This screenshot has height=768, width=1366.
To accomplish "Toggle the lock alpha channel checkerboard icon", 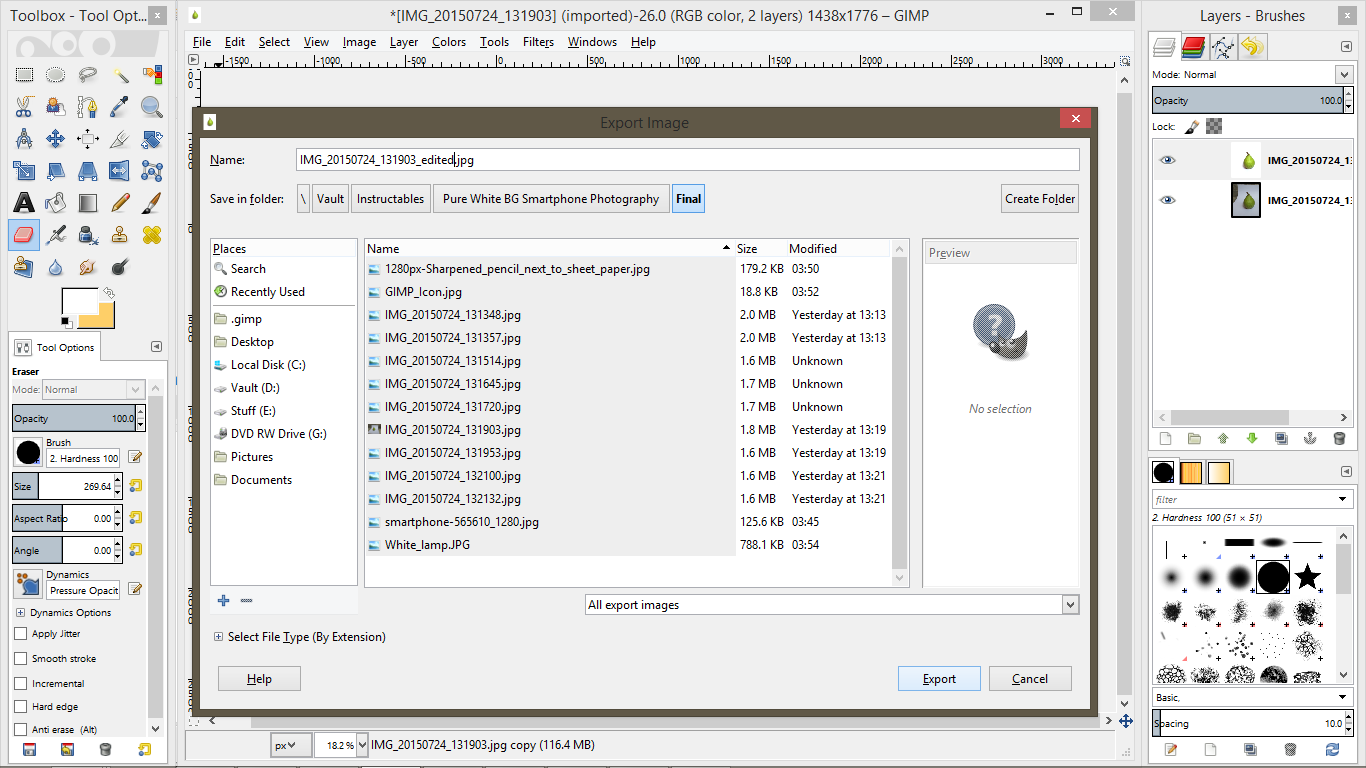I will (x=1213, y=126).
